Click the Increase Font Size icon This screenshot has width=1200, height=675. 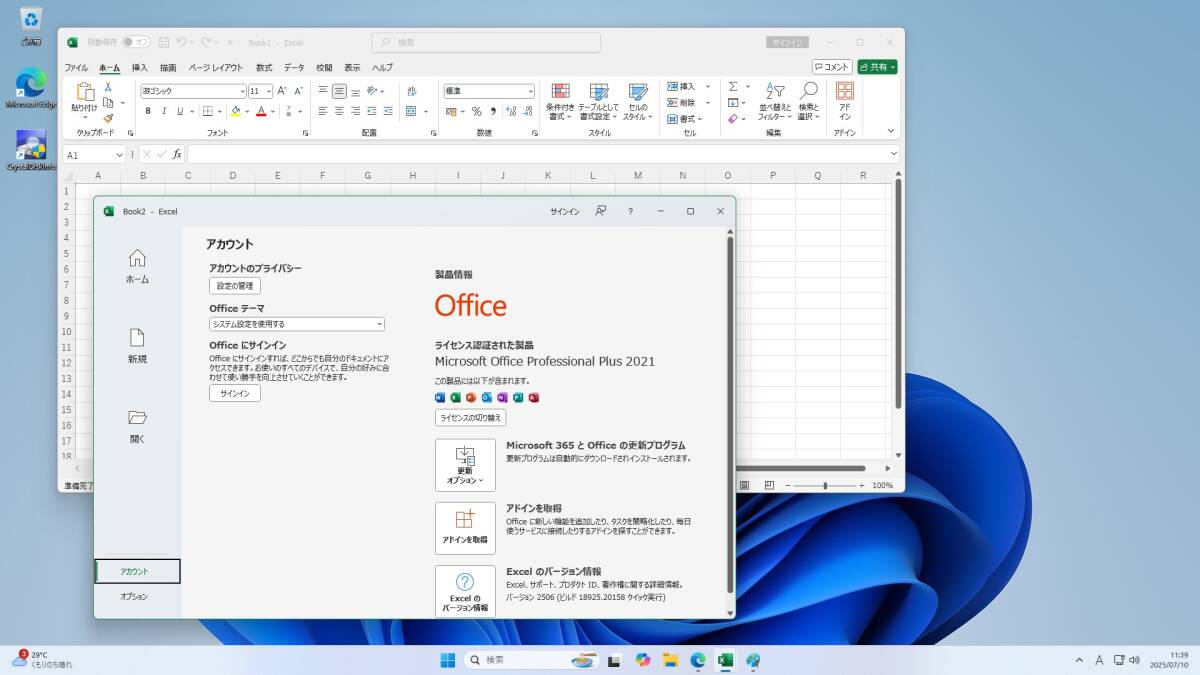tap(282, 91)
